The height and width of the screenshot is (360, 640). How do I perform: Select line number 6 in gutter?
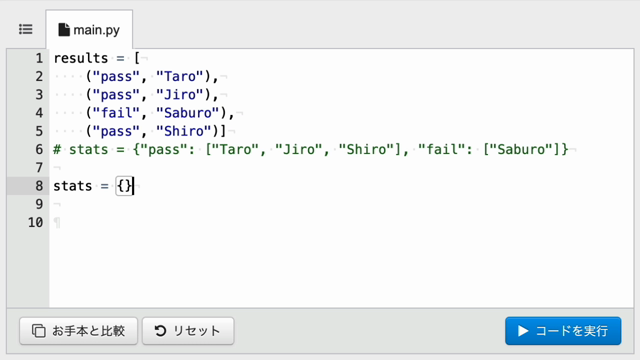(39, 149)
